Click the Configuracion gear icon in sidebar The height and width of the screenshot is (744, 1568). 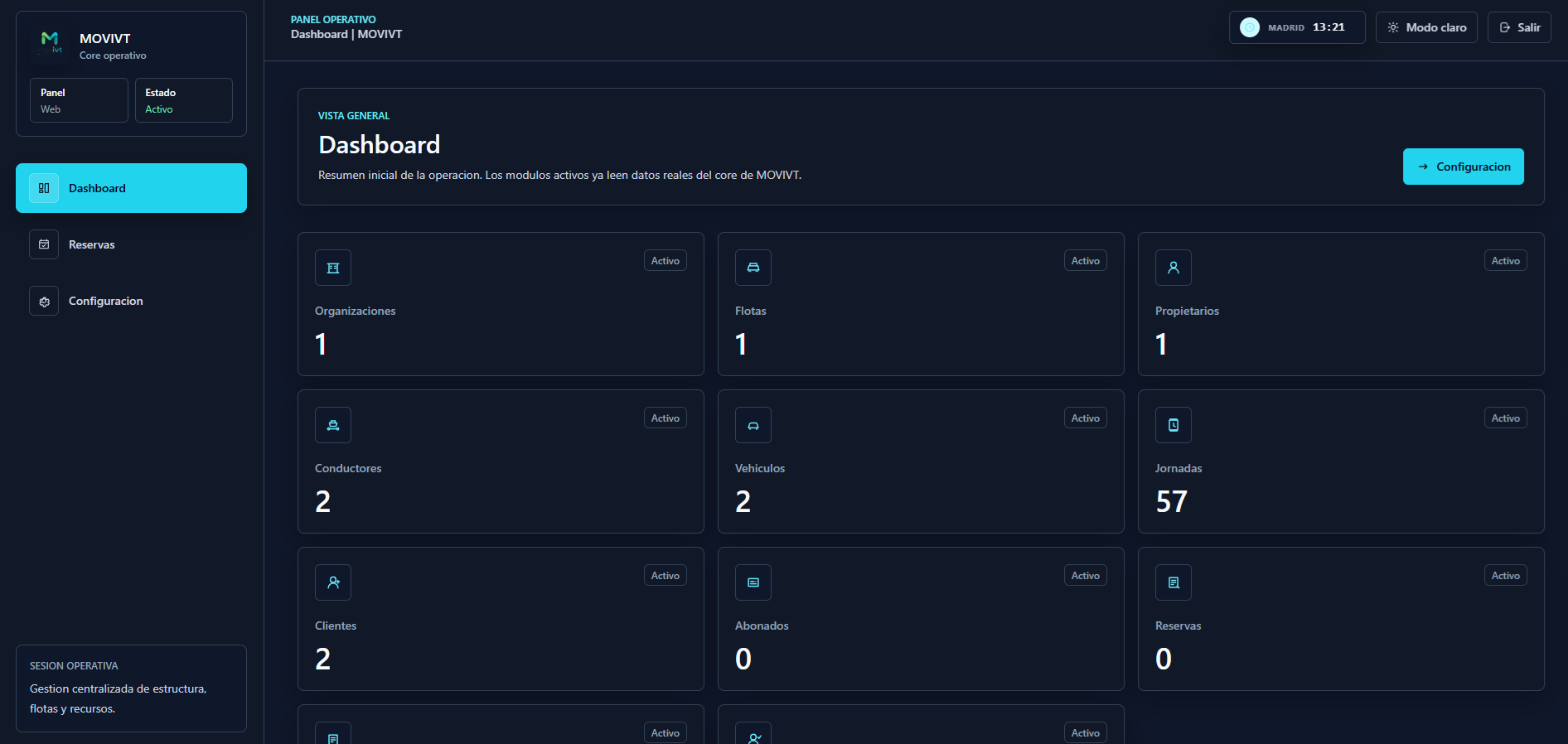coord(44,301)
